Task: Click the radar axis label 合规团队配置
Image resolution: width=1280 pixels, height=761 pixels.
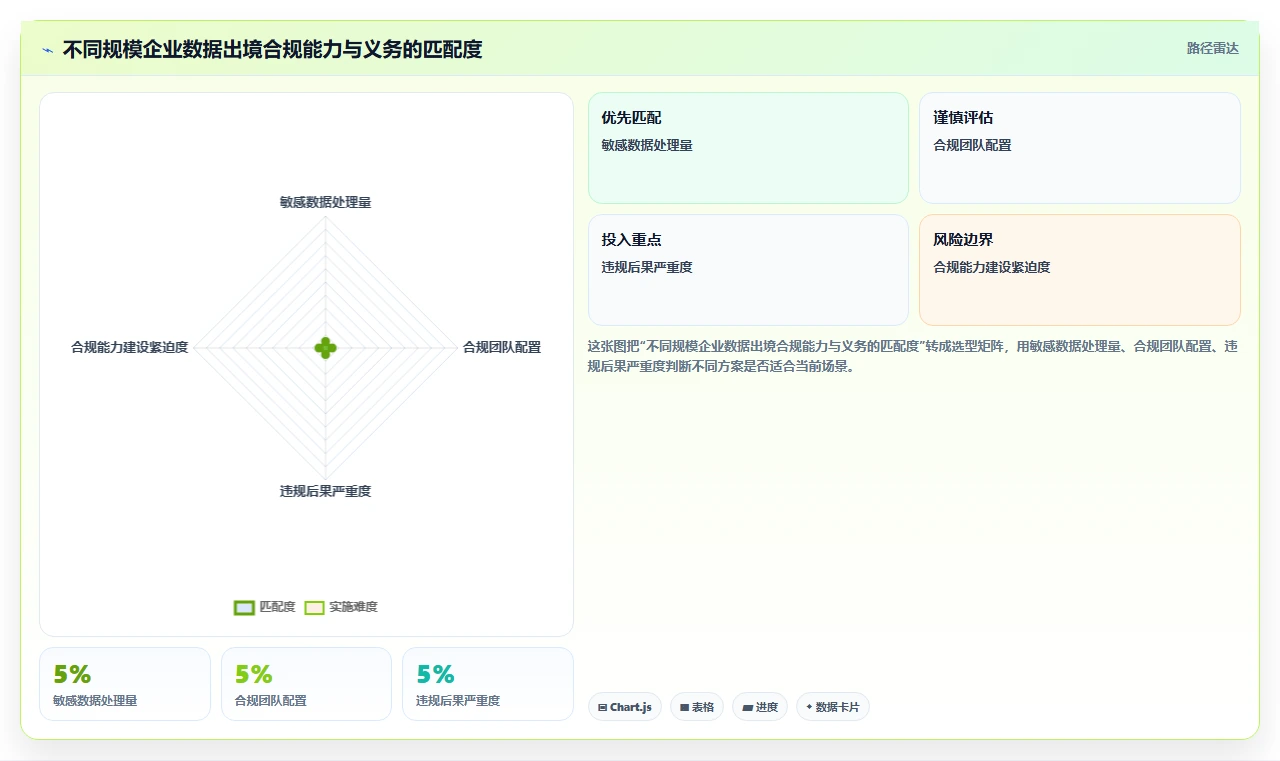Action: (502, 348)
